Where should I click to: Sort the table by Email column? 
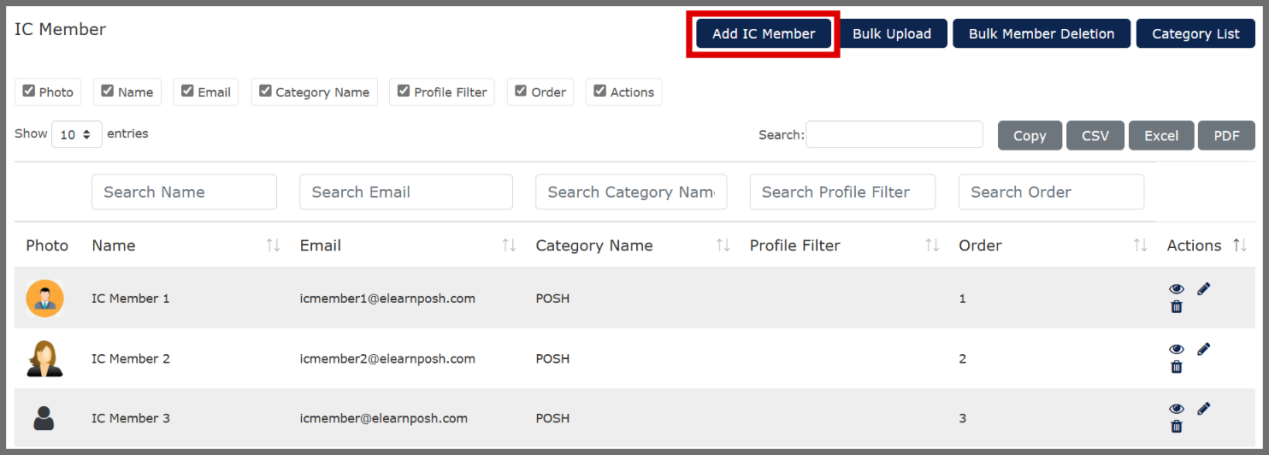click(x=509, y=246)
